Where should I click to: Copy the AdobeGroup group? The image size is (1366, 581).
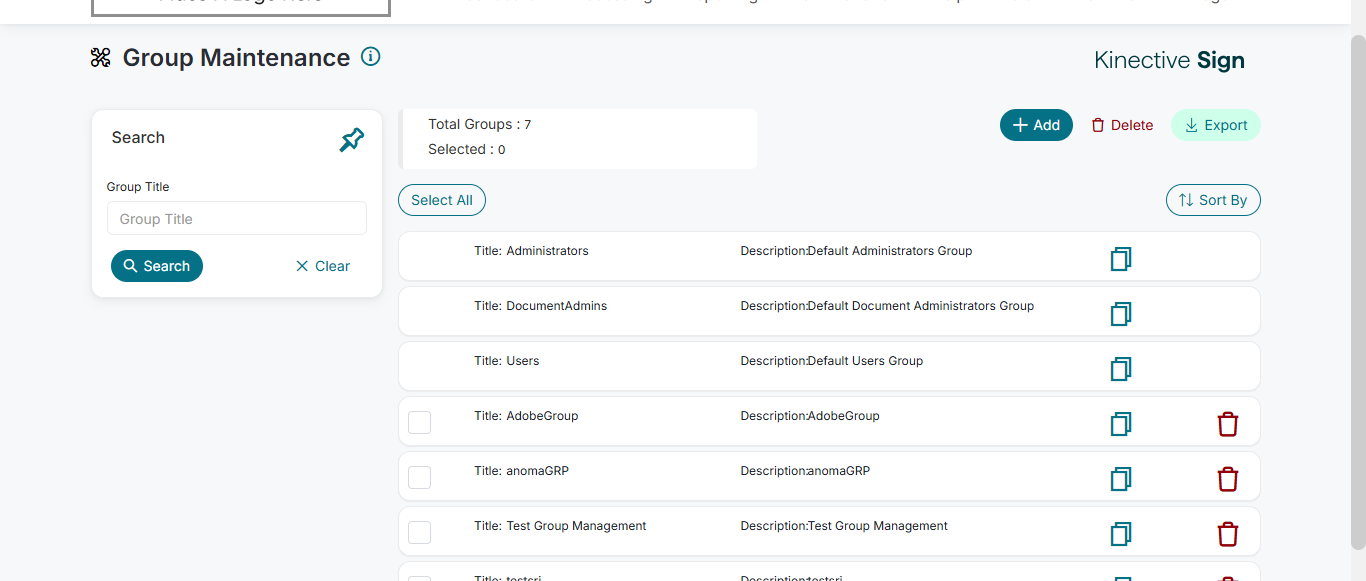click(1120, 424)
